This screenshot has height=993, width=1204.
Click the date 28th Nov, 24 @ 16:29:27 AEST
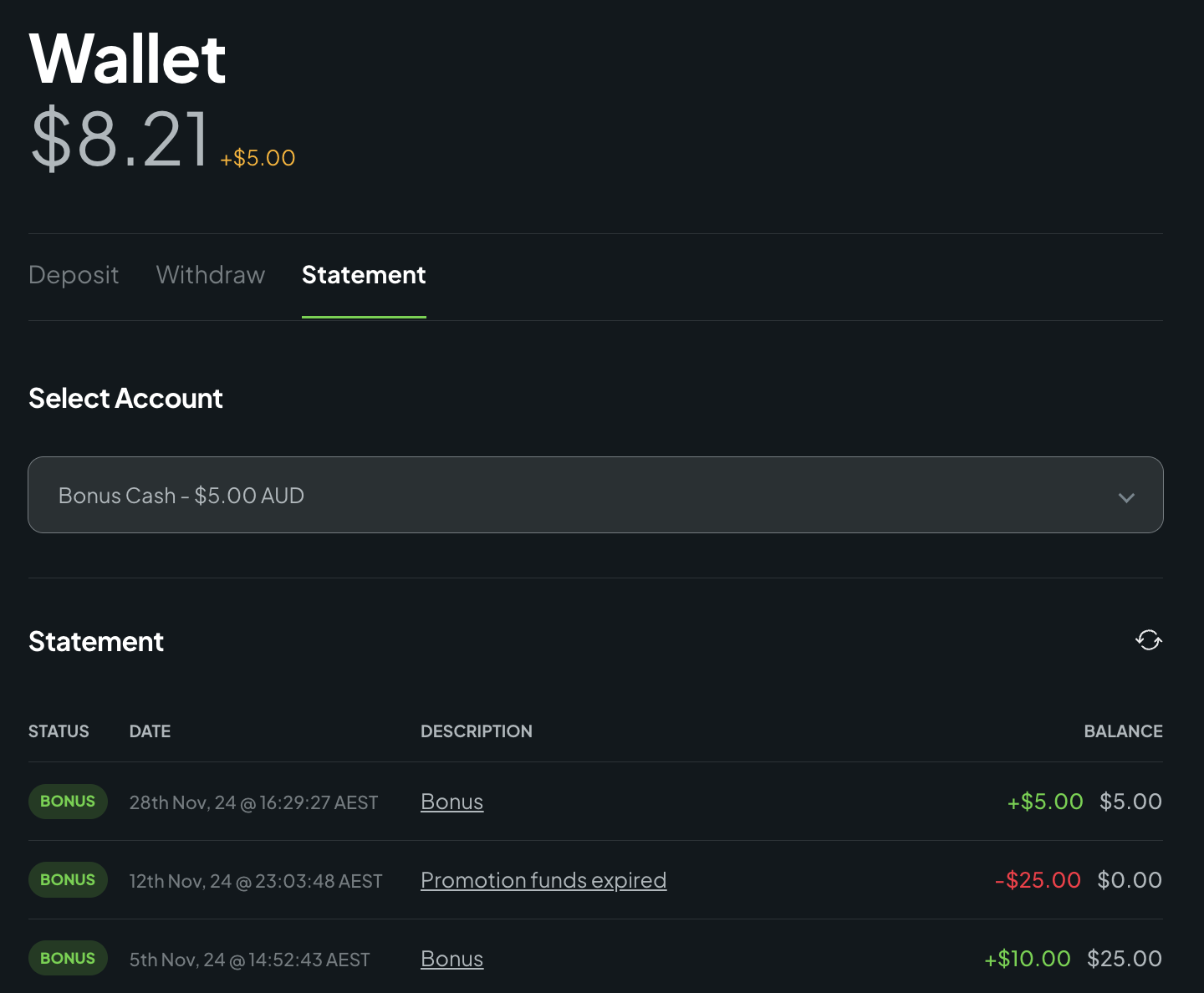tap(253, 802)
